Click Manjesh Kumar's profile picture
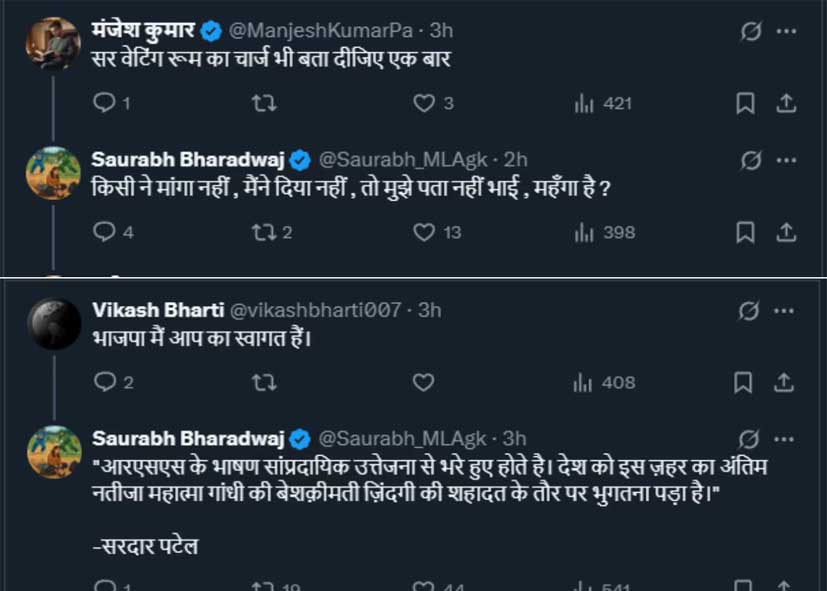This screenshot has width=827, height=591. coord(53,44)
